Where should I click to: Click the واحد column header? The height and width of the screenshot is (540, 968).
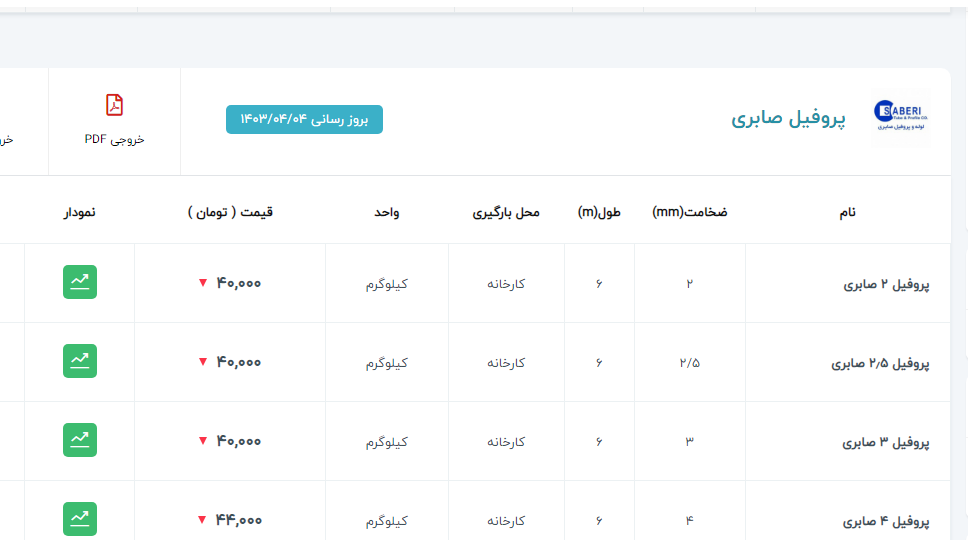pyautogui.click(x=387, y=212)
